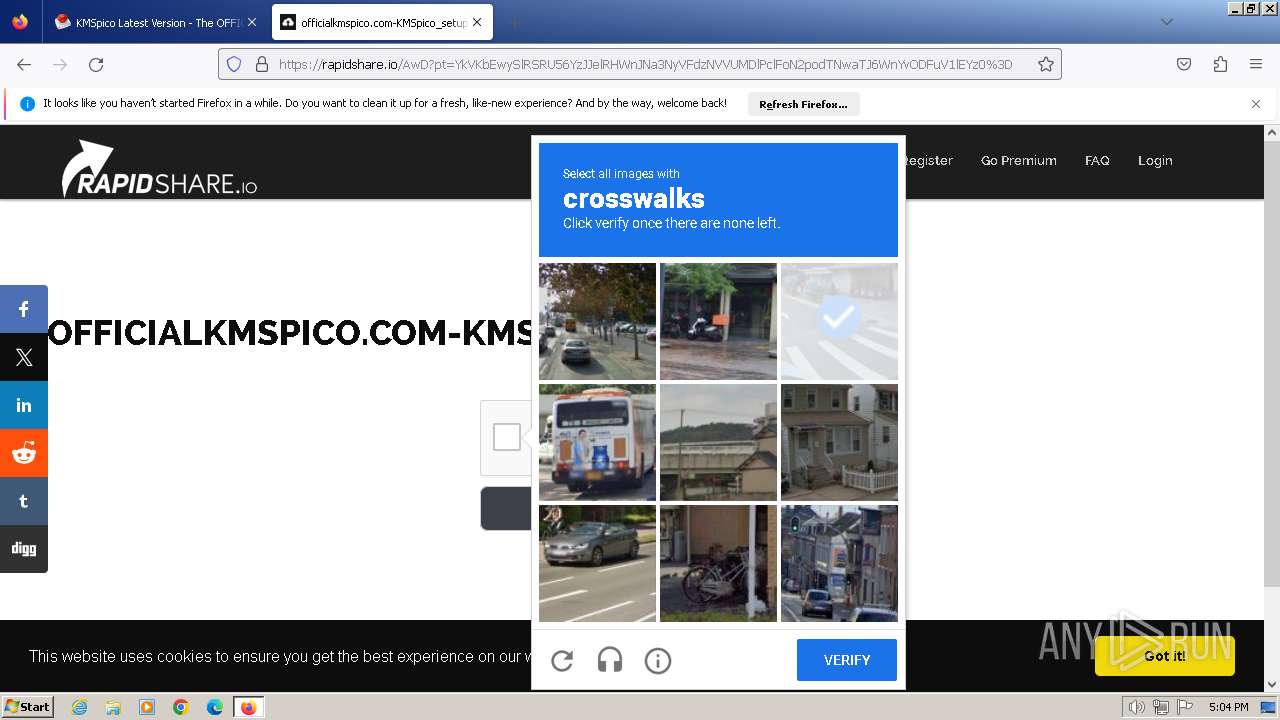1280x720 pixels.
Task: Launch Chrome from taskbar
Action: click(181, 707)
